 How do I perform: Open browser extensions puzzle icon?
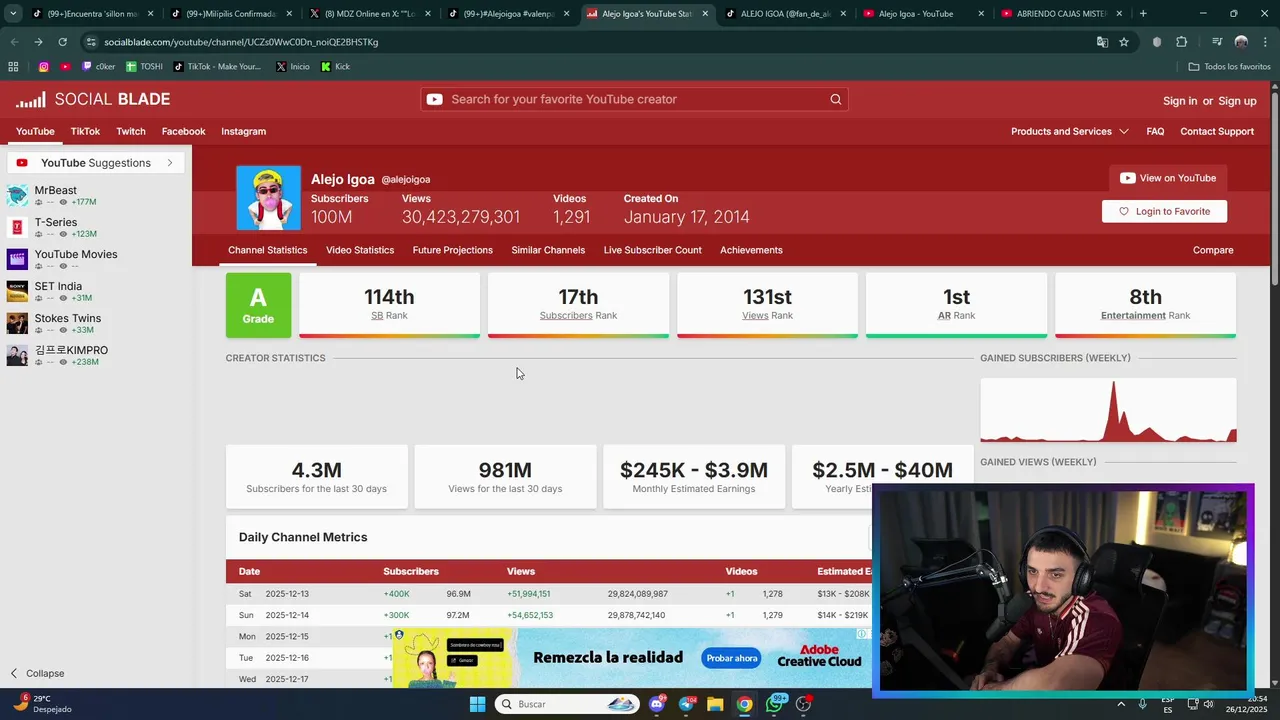(x=1182, y=42)
